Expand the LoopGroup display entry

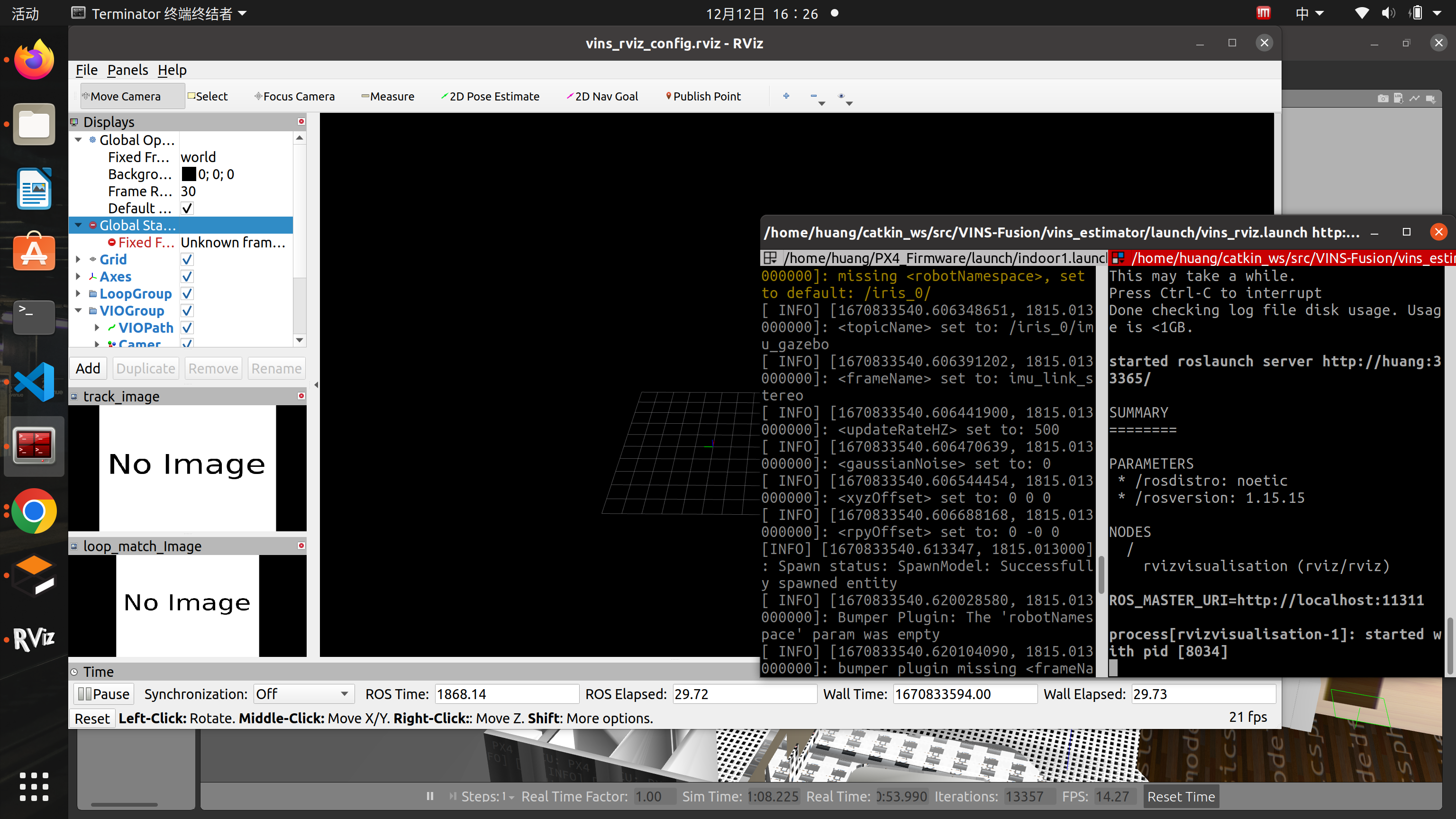pyautogui.click(x=78, y=293)
